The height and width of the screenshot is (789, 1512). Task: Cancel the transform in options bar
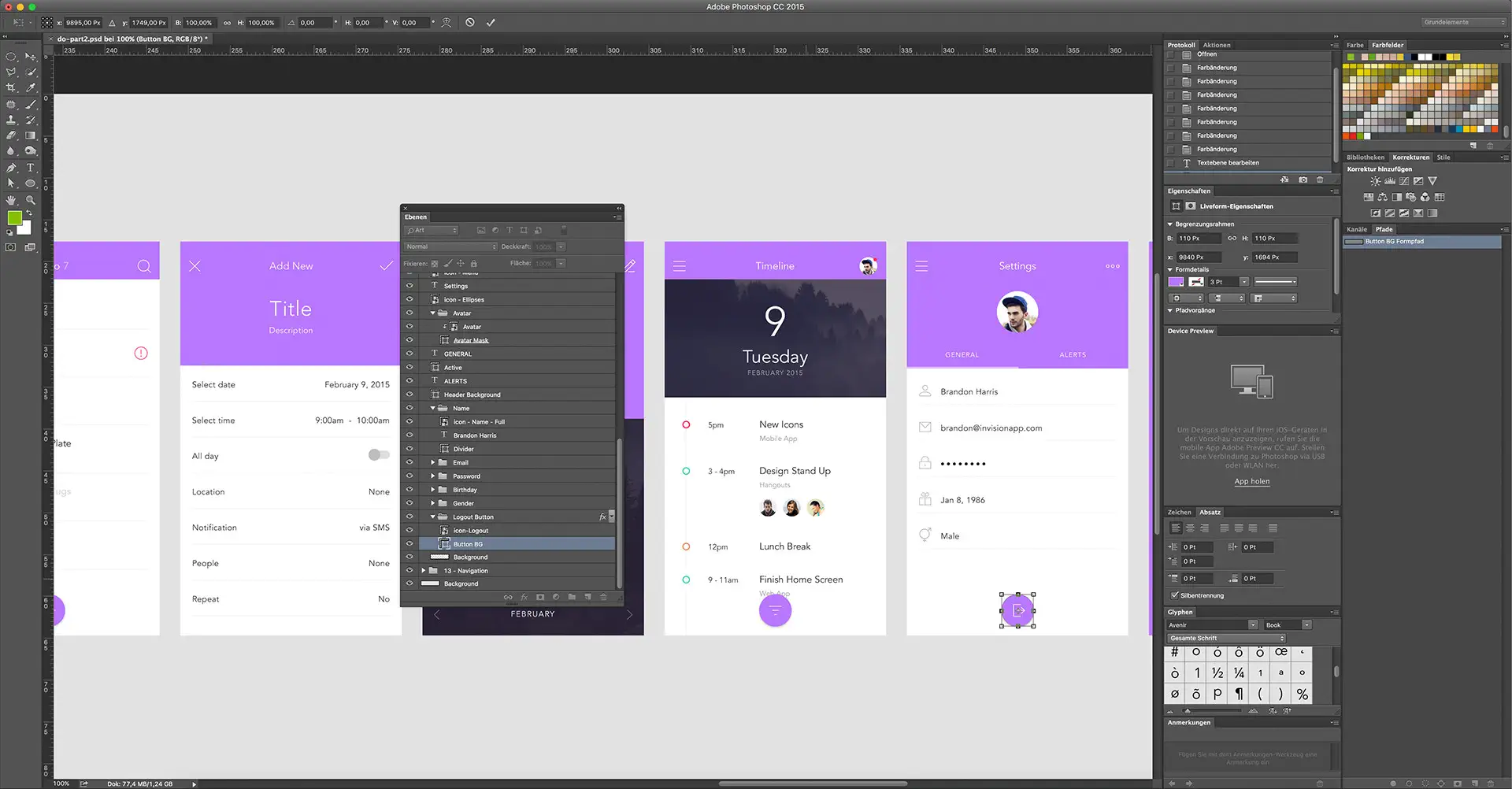(x=470, y=23)
